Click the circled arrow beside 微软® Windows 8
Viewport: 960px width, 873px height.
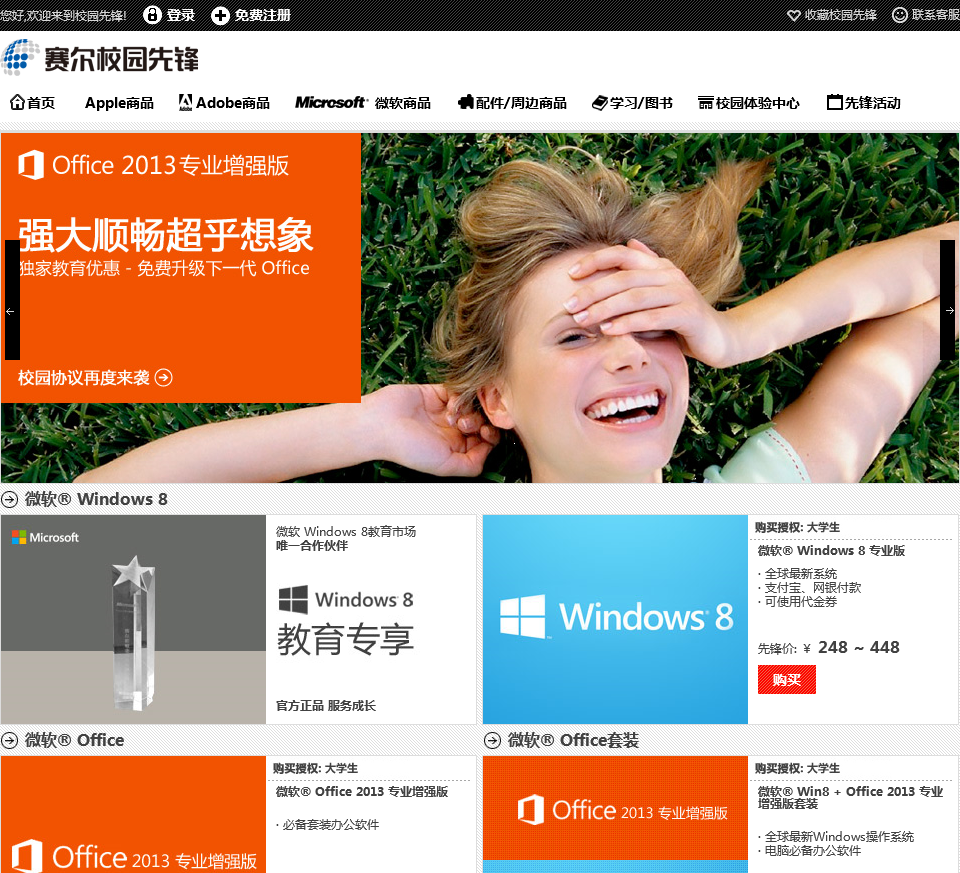[9, 500]
